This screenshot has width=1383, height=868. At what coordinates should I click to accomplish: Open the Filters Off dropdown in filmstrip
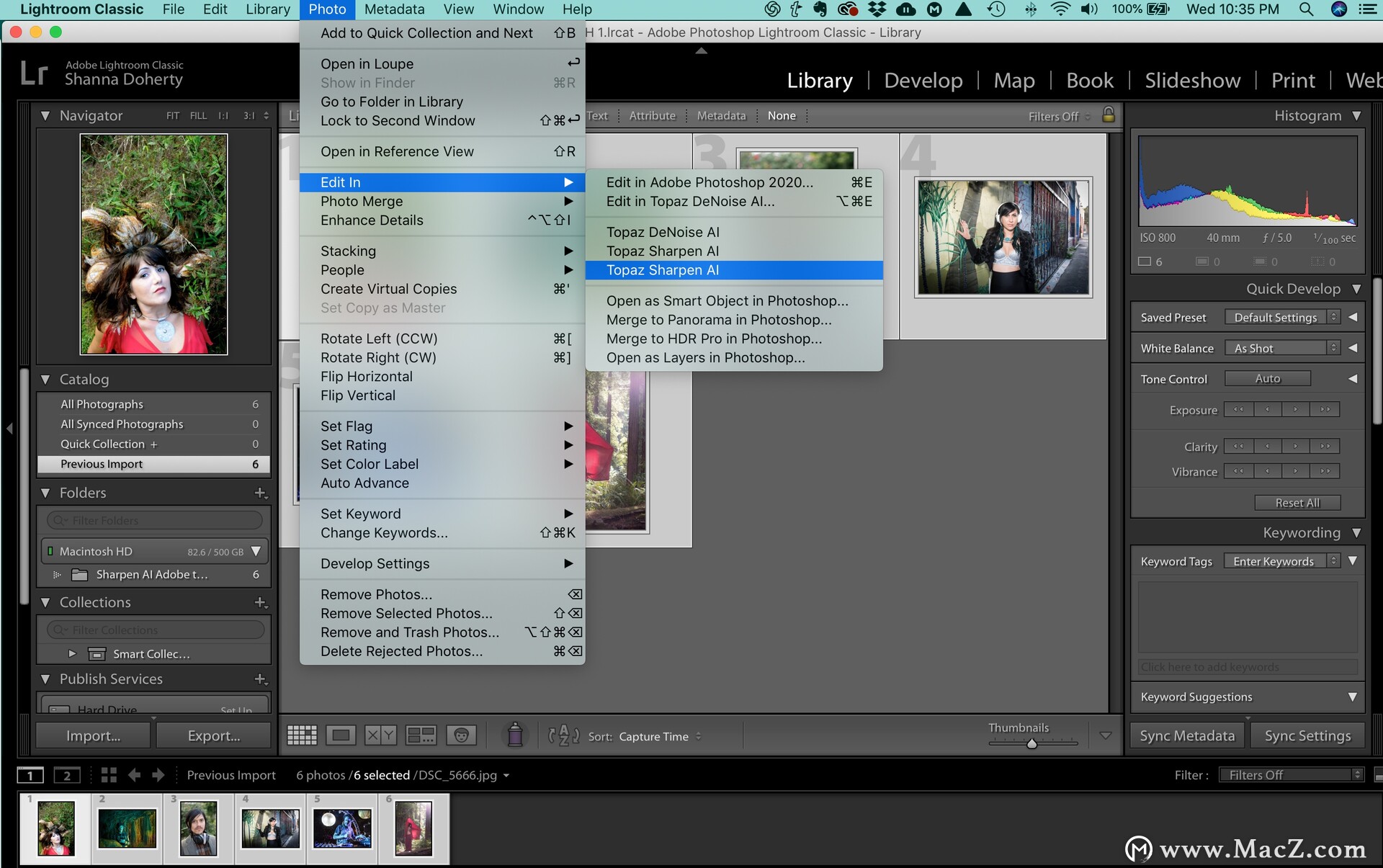tap(1292, 775)
